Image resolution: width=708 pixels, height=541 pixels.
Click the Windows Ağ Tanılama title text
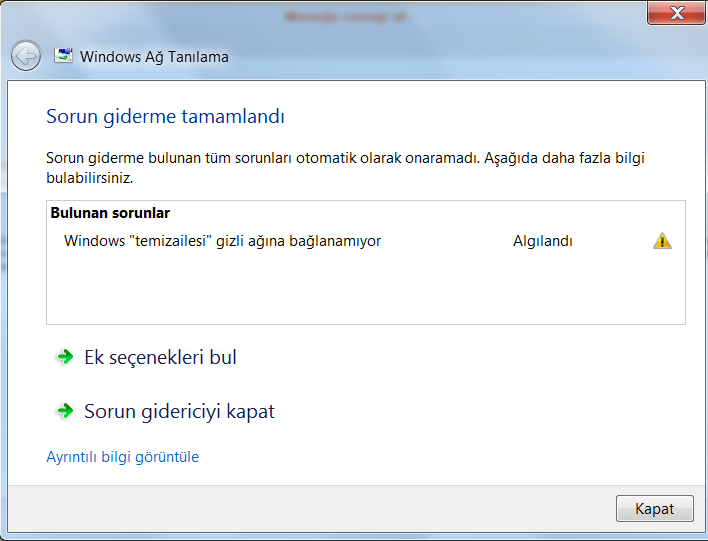154,57
